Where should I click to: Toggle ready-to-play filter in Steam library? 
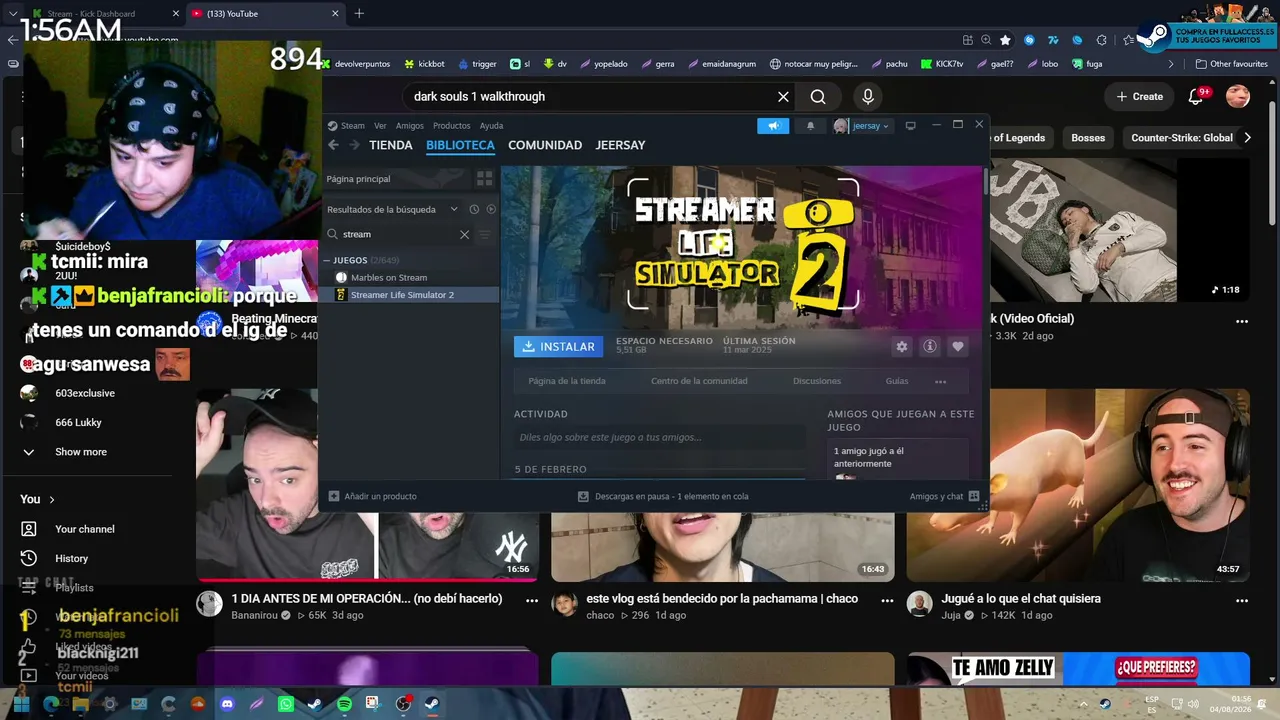tap(491, 209)
